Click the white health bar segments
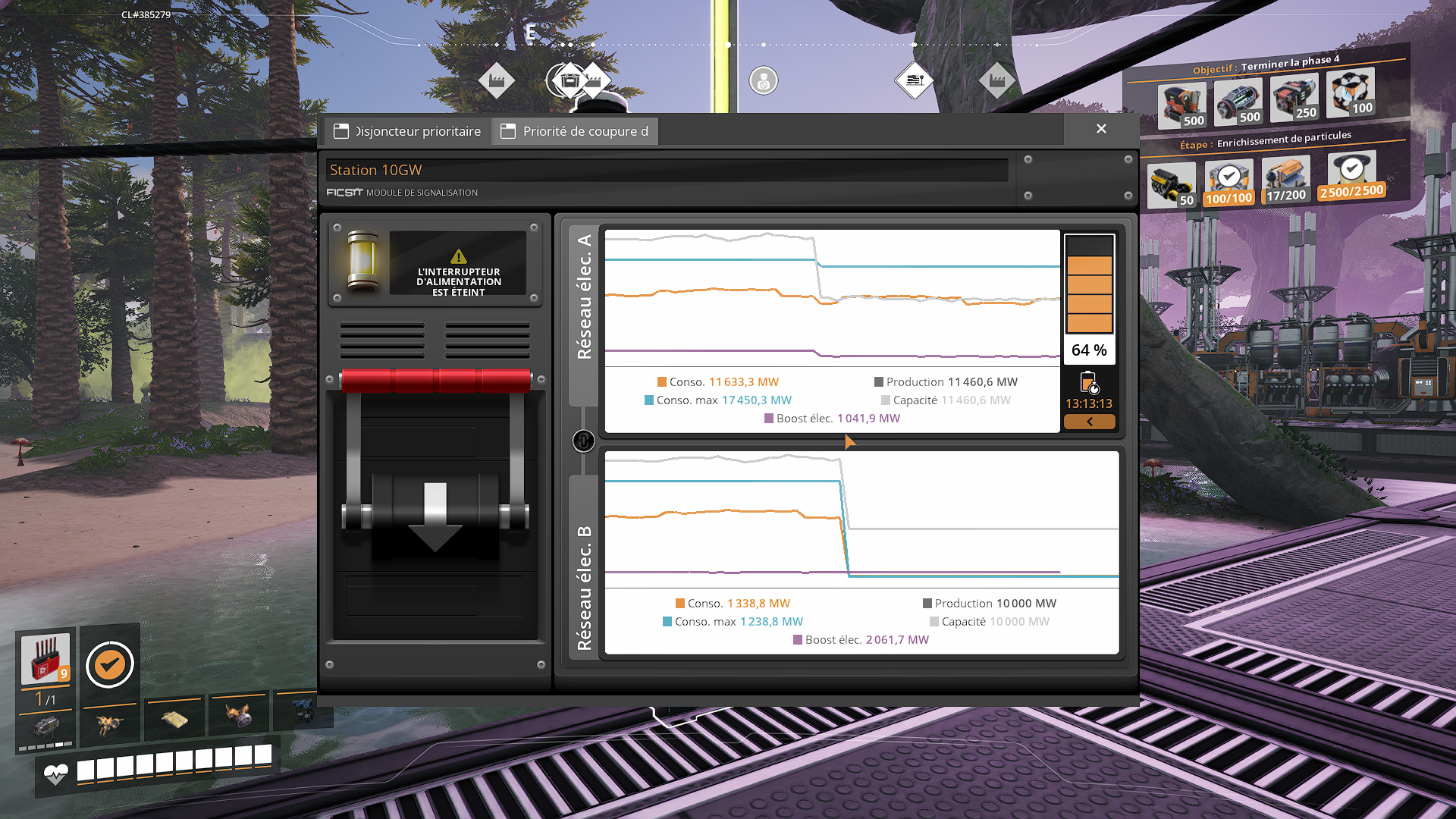Screen dimensions: 1456x819 point(174,762)
